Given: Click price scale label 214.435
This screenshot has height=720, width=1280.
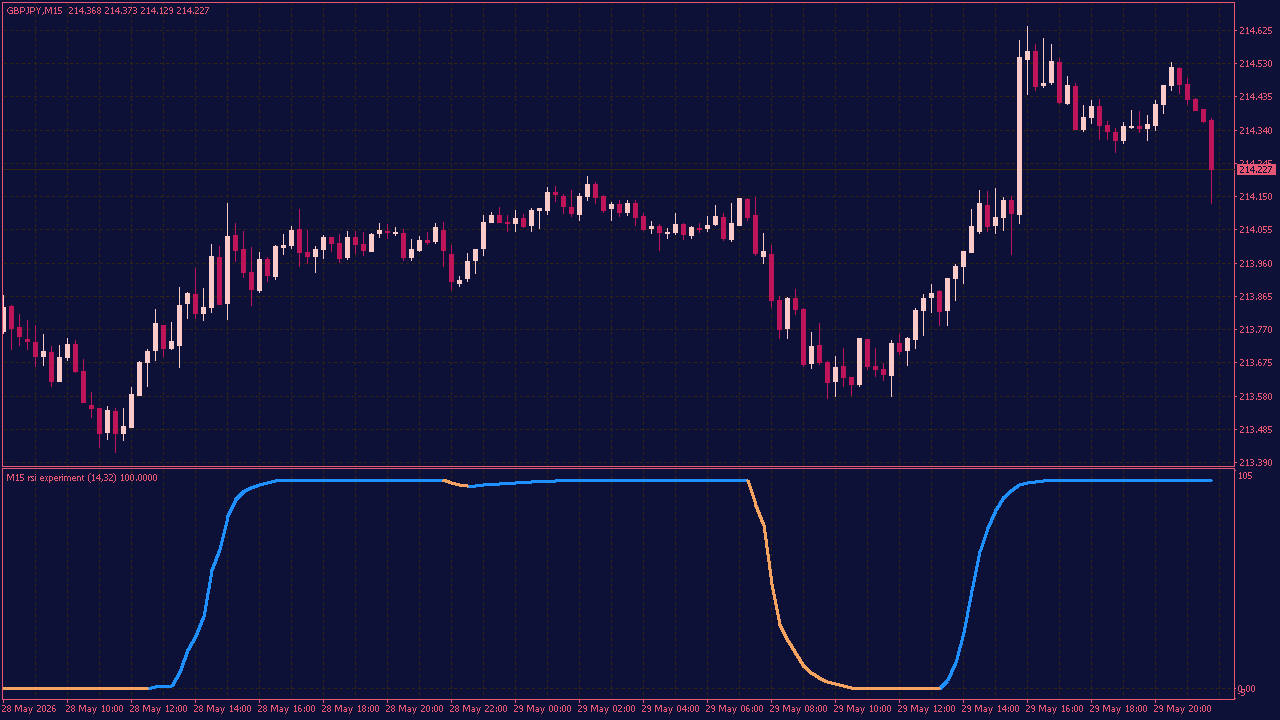Looking at the screenshot, I should (1255, 97).
